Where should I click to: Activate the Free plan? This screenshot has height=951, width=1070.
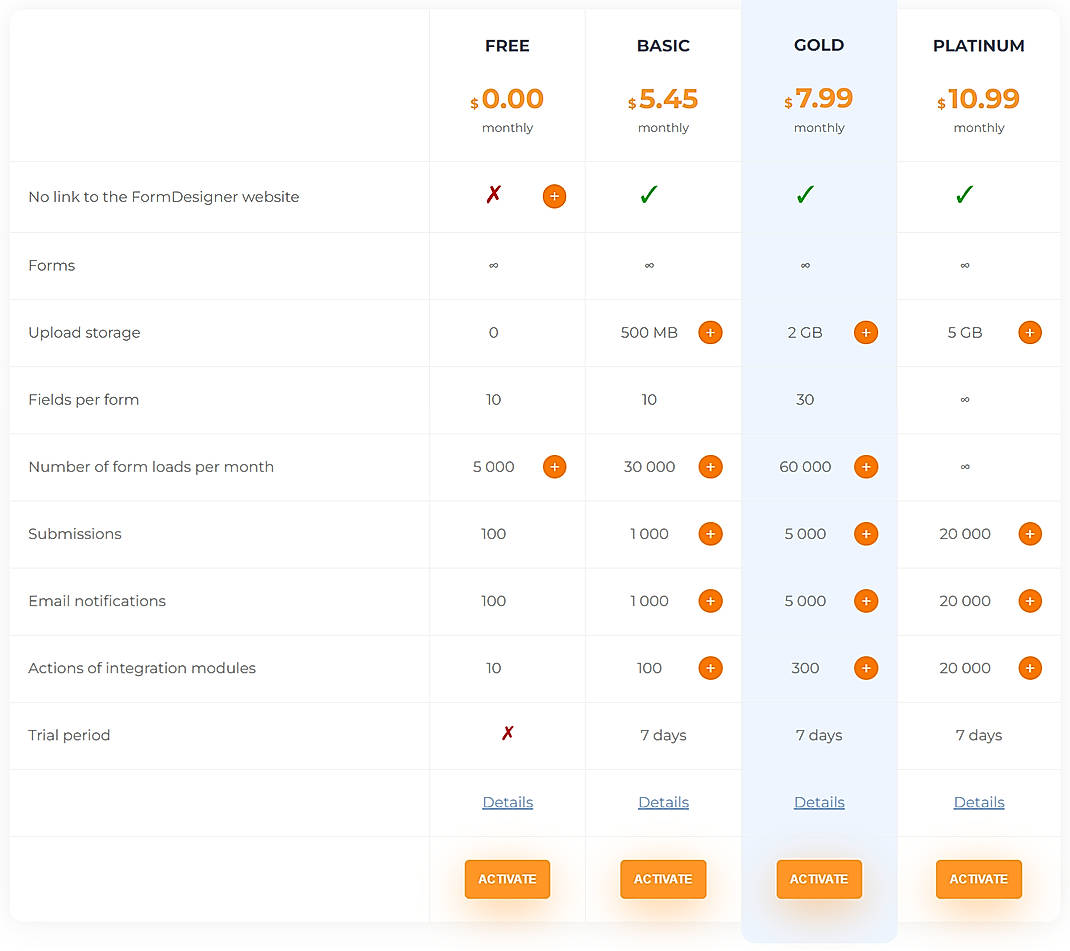coord(507,879)
